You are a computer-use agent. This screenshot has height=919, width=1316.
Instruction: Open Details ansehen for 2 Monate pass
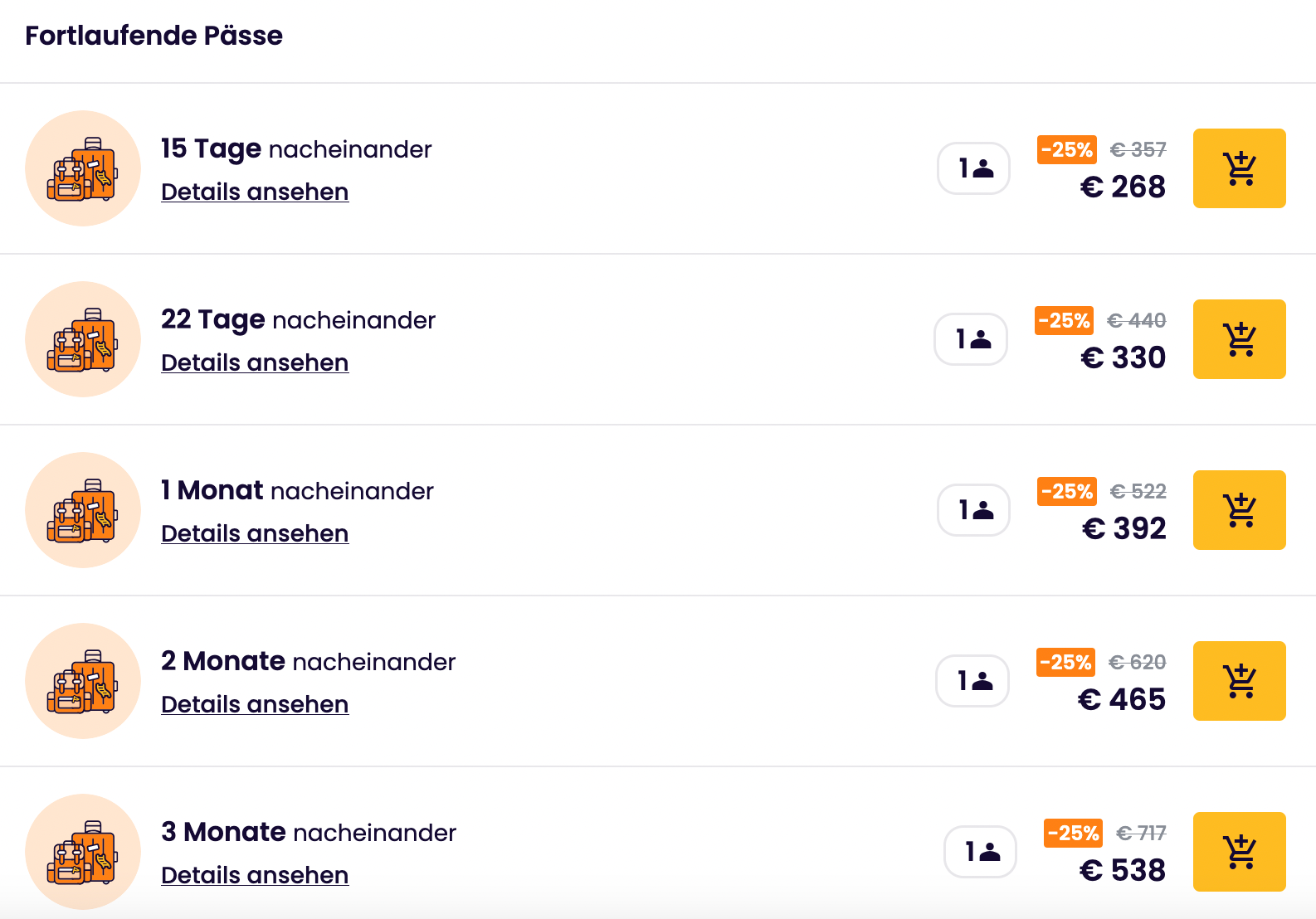point(255,704)
